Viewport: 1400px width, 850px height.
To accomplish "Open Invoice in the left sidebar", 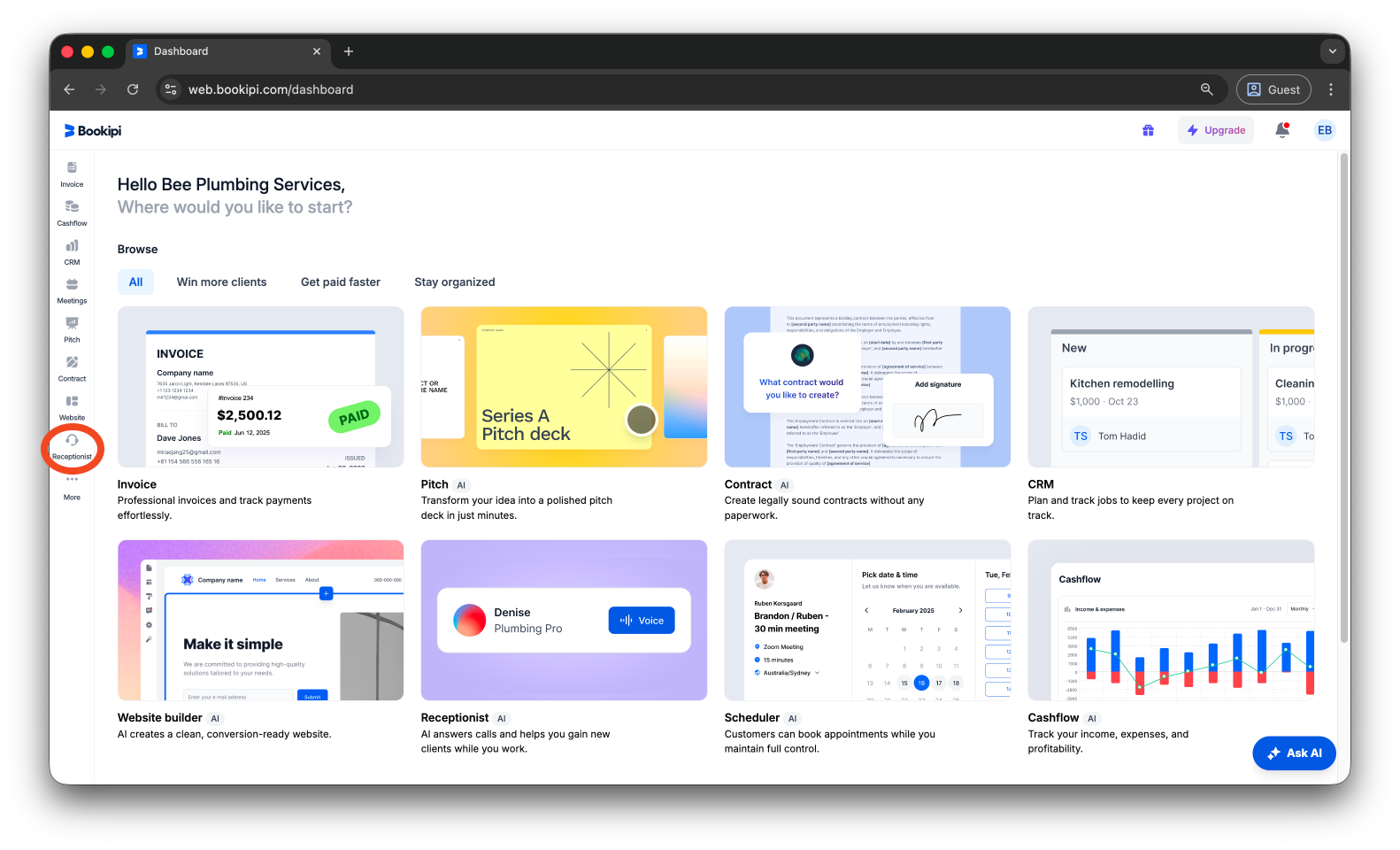I will (x=72, y=174).
